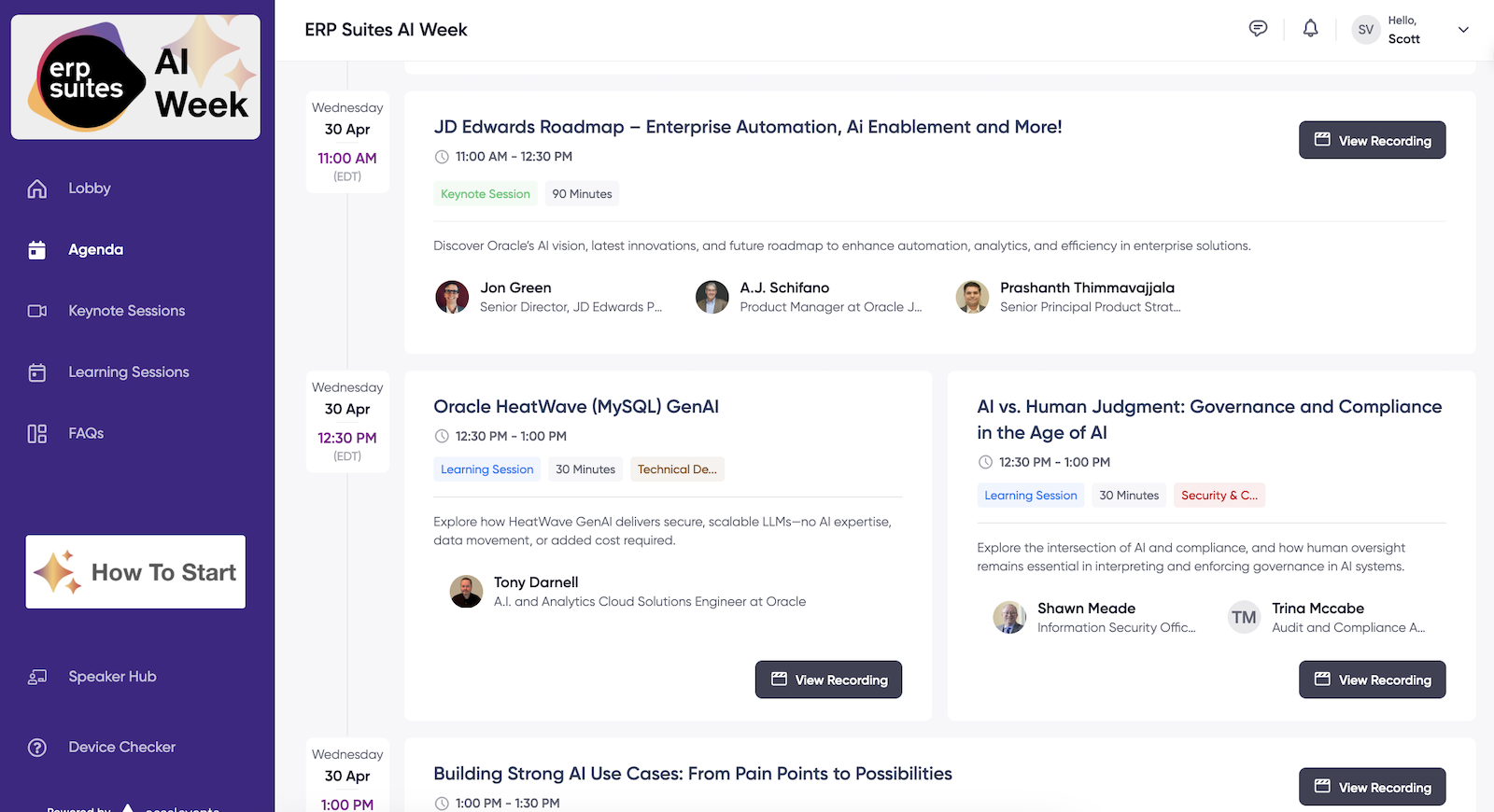The height and width of the screenshot is (812, 1494).
Task: Click the Technical De... tag
Action: [x=677, y=469]
